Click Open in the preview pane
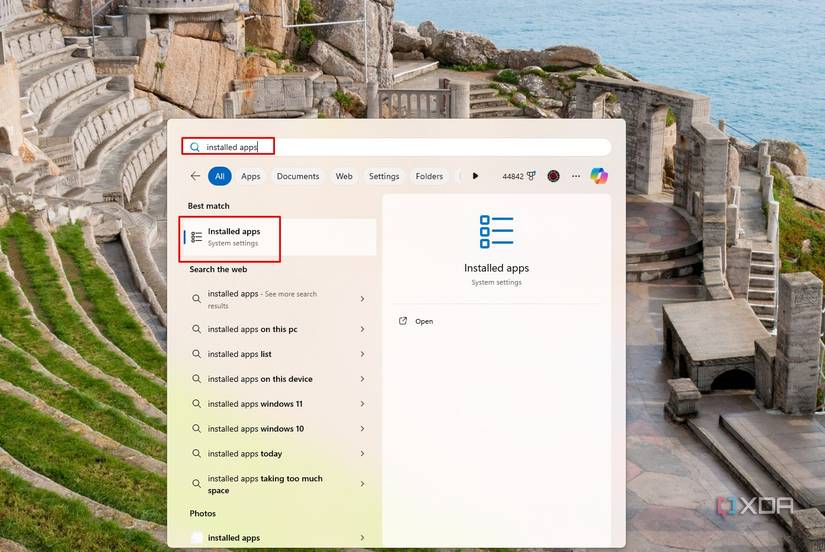This screenshot has width=825, height=552. click(424, 322)
